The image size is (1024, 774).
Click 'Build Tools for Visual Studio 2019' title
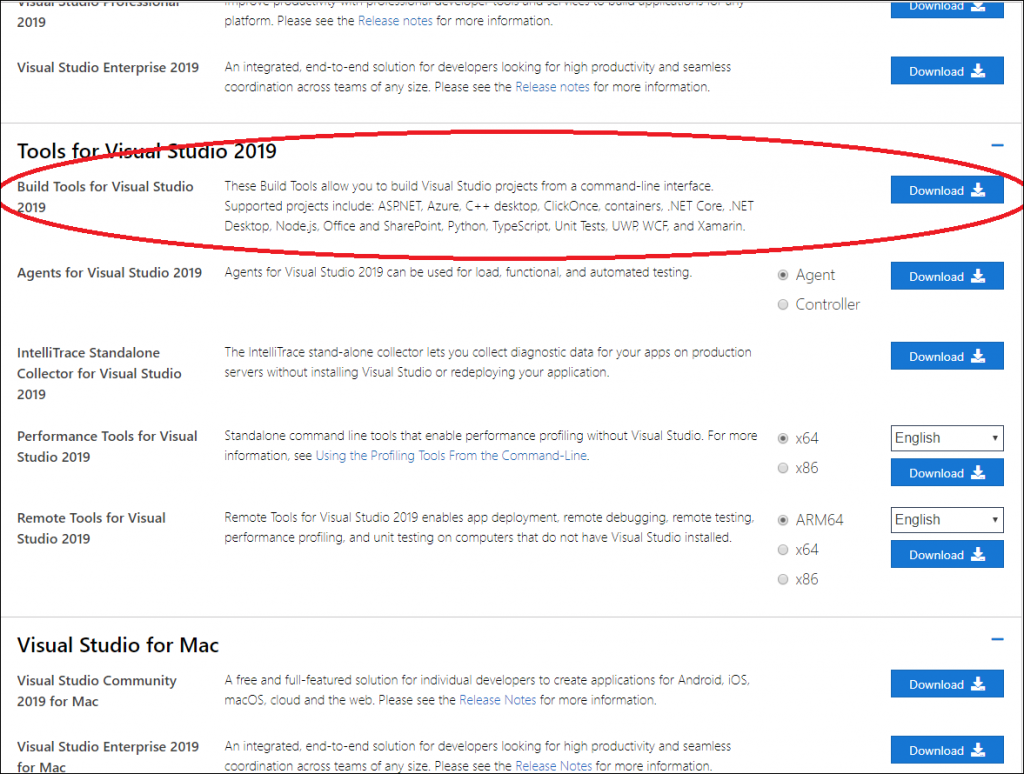pyautogui.click(x=105, y=197)
